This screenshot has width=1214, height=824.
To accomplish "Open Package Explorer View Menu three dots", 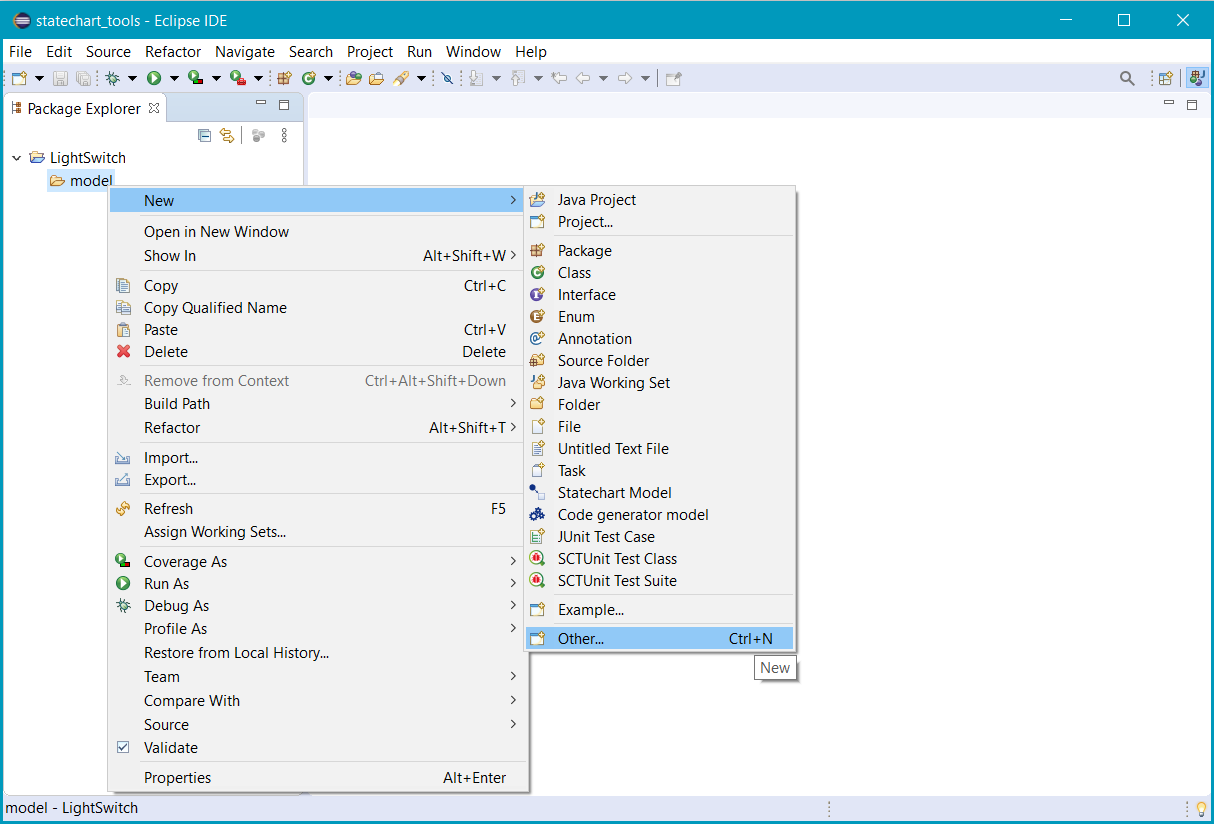I will tap(284, 135).
